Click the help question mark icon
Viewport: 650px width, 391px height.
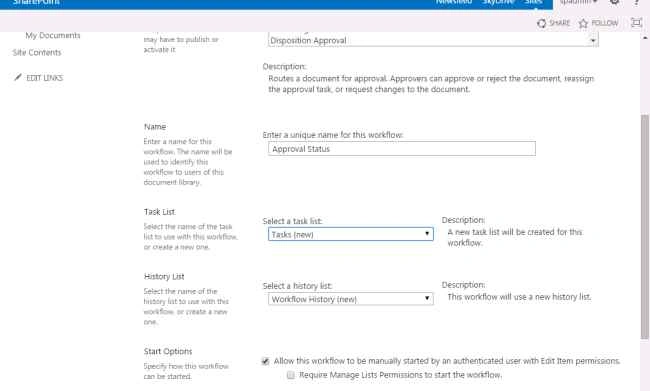point(636,2)
